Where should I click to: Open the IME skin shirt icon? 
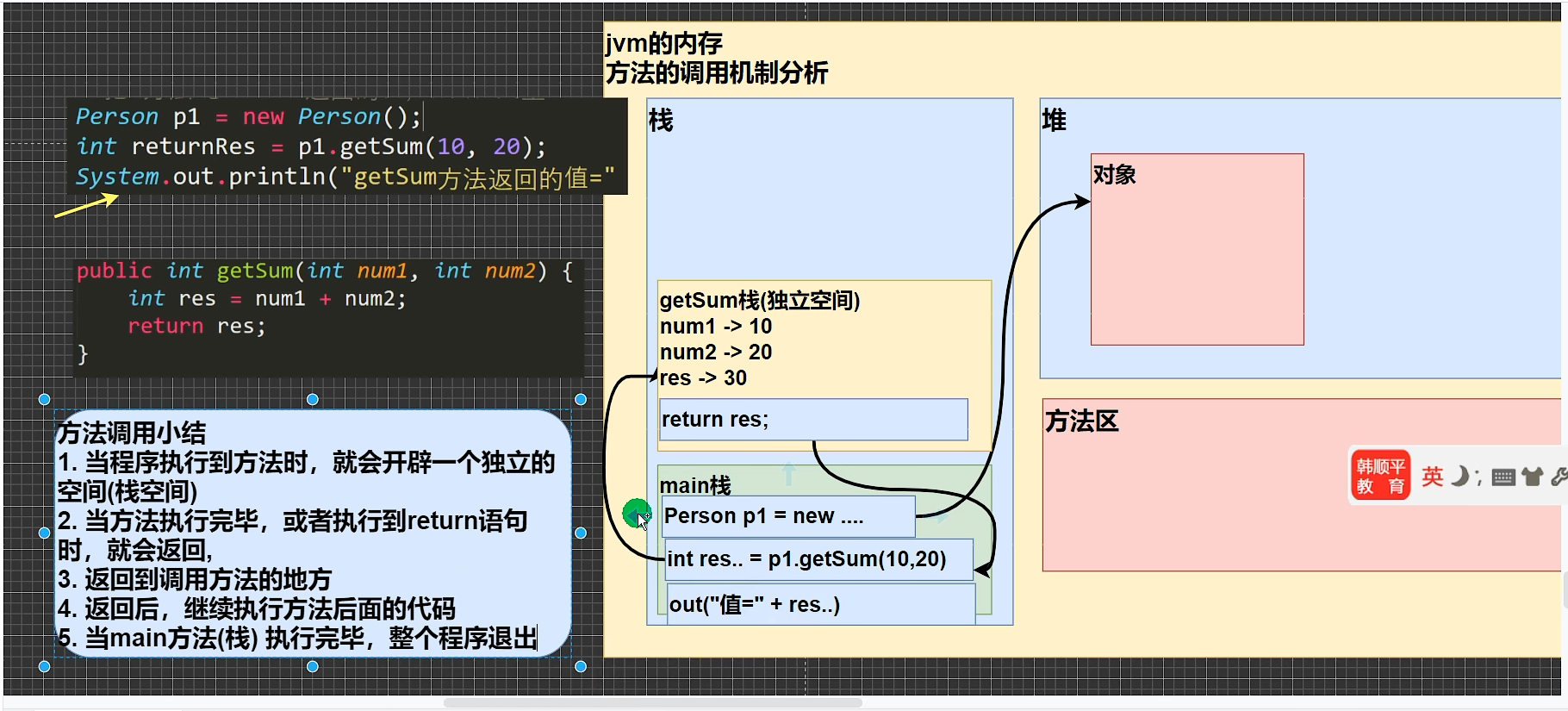point(1532,477)
